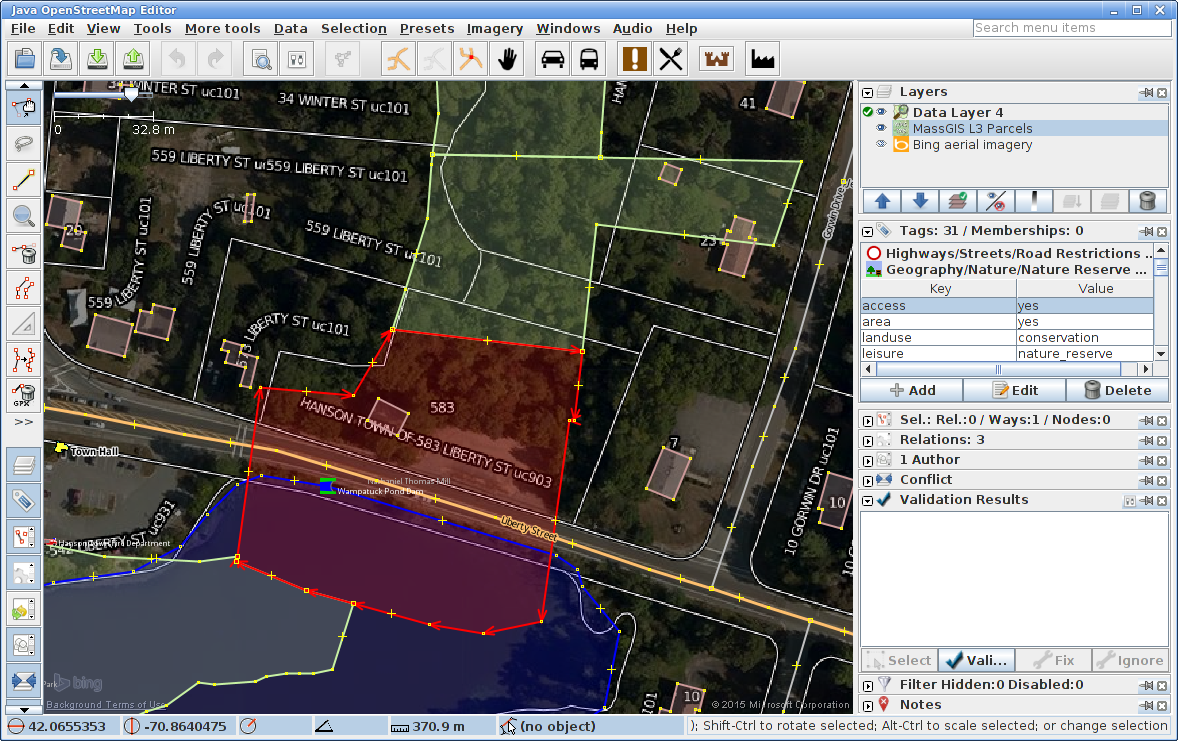
Task: Expand the Notes panel
Action: tap(867, 705)
